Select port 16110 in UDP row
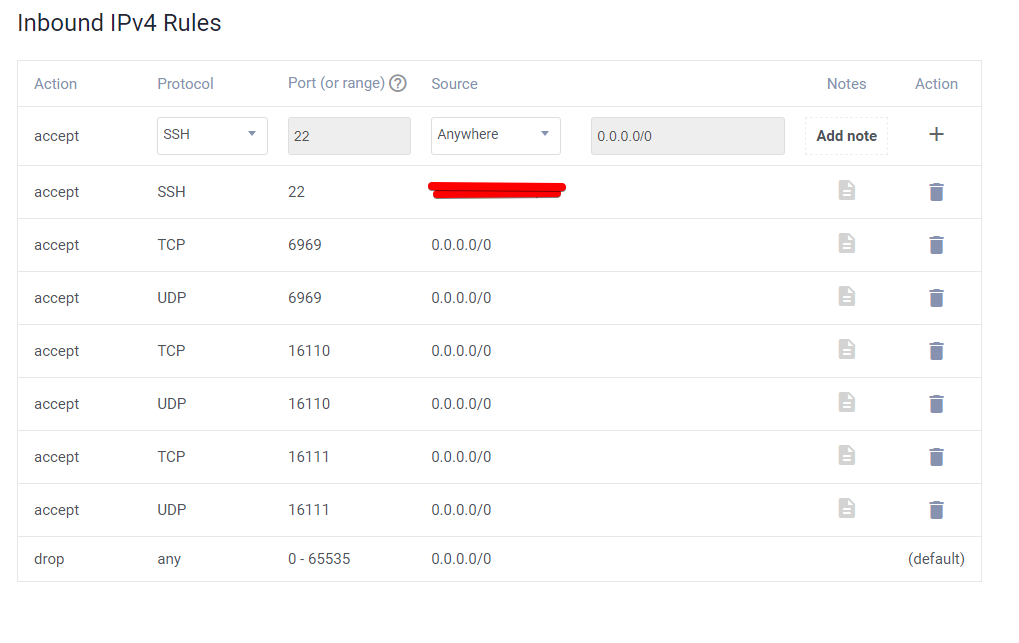This screenshot has height=643, width=1019. (x=309, y=404)
